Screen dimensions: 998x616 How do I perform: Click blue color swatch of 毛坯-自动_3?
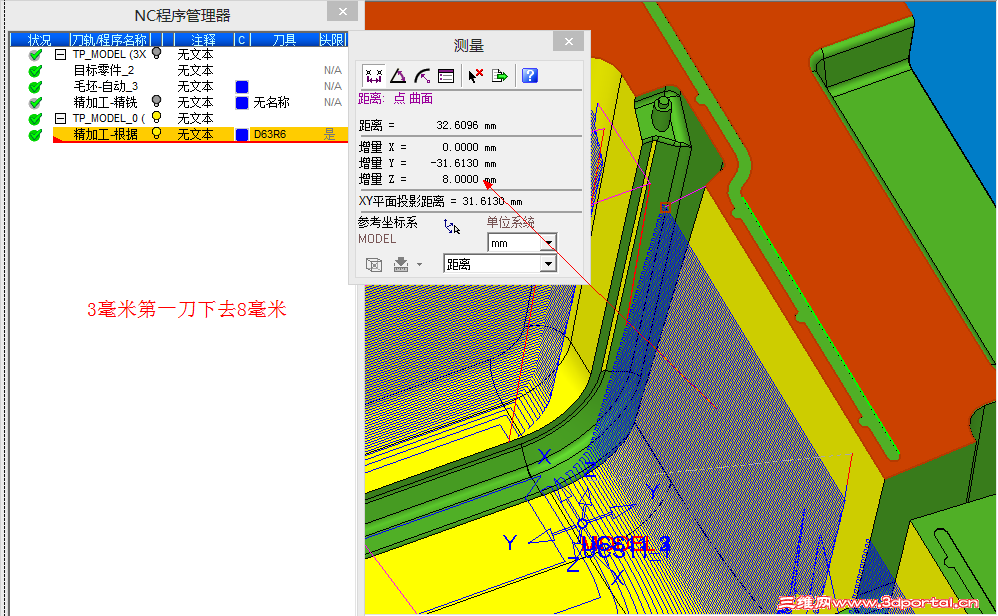(x=242, y=87)
